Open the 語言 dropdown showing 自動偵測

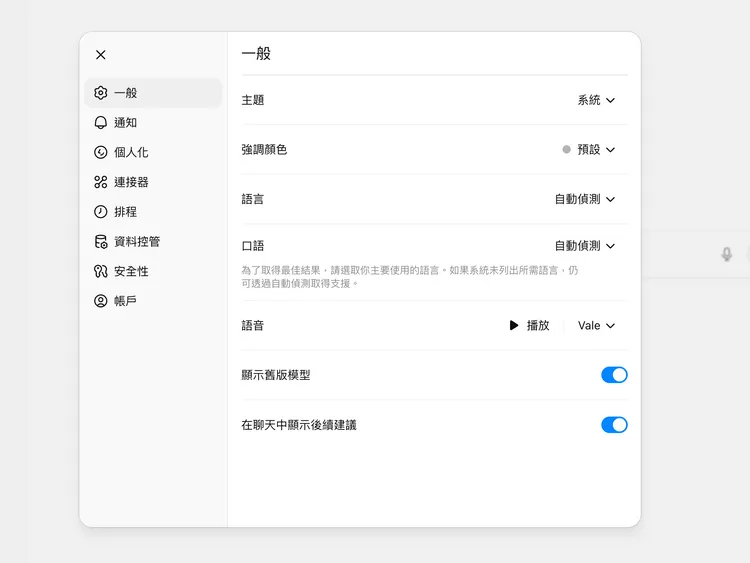pyautogui.click(x=585, y=199)
